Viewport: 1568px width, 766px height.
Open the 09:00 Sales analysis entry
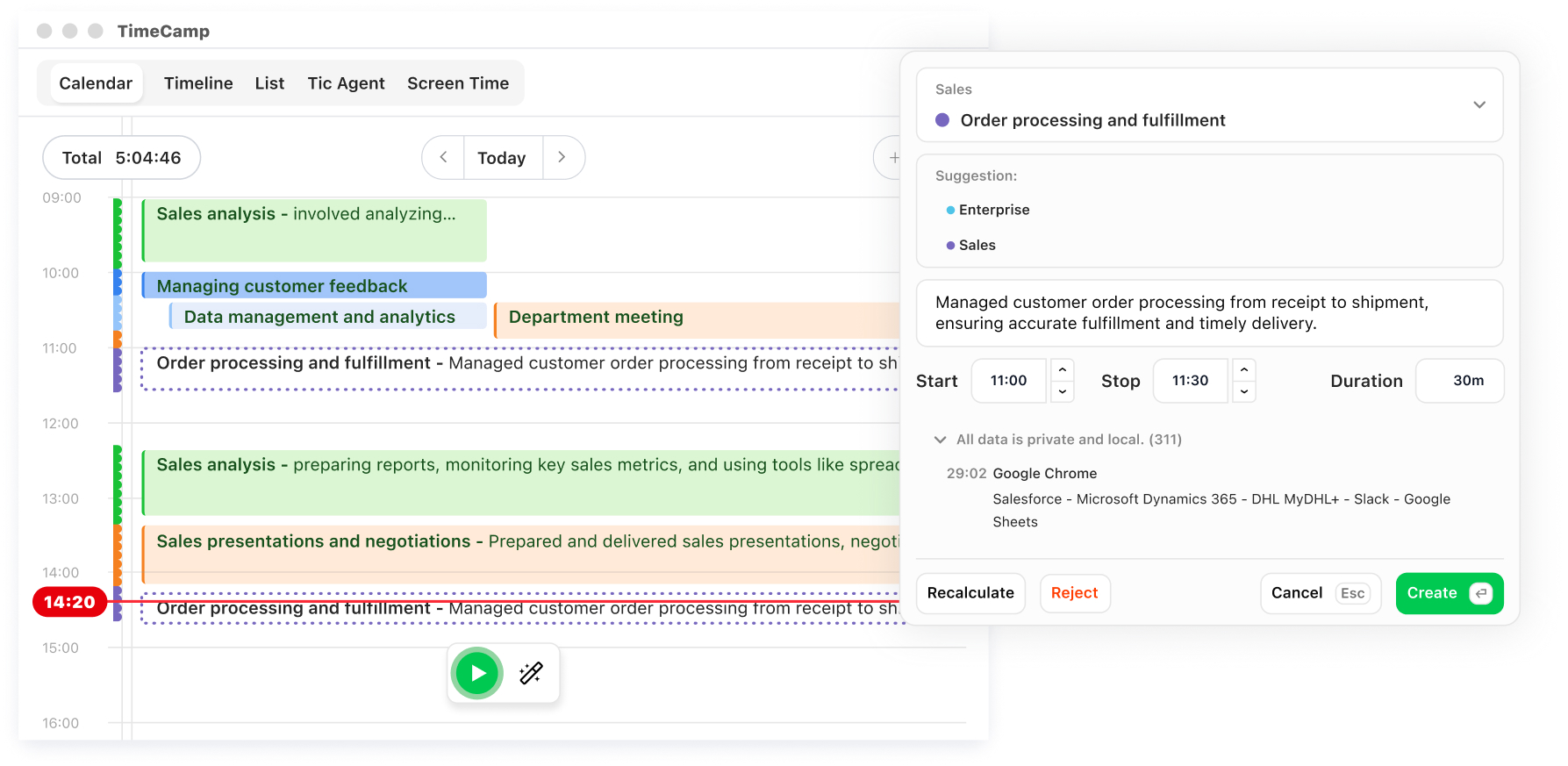314,231
